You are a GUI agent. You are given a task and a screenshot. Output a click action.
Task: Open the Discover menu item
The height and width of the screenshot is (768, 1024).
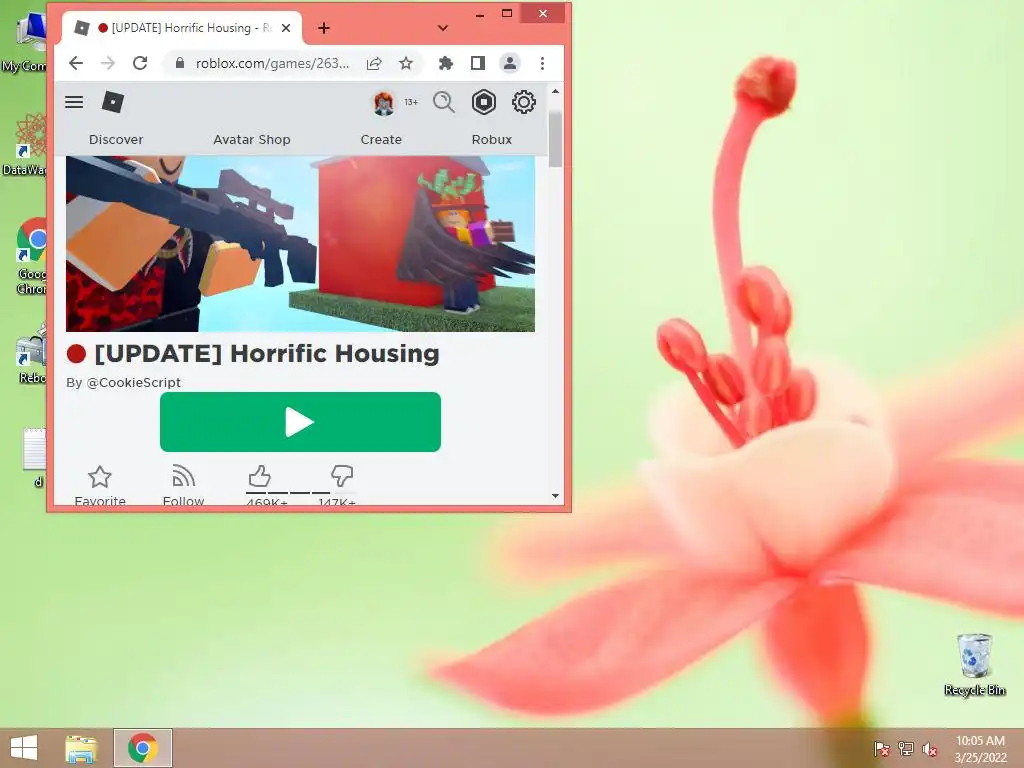[x=116, y=140]
